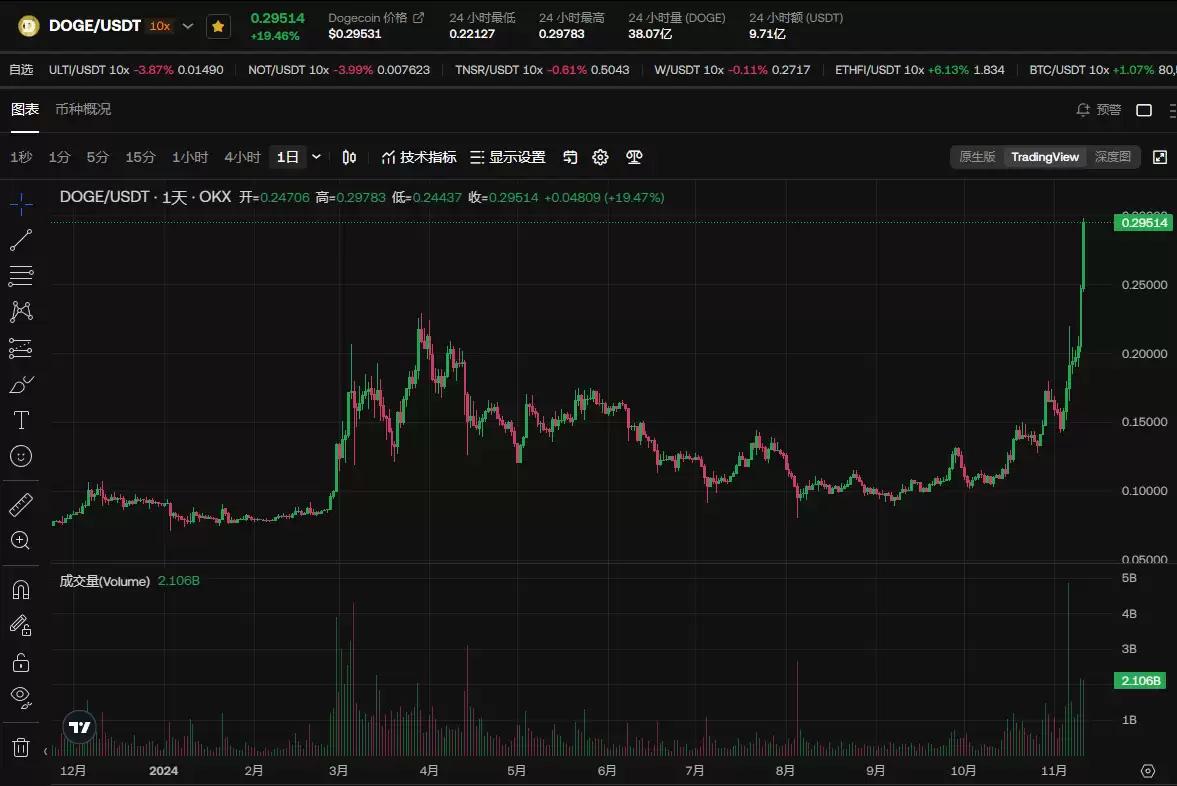Open 显示设置 display settings
The width and height of the screenshot is (1177, 786).
point(507,157)
